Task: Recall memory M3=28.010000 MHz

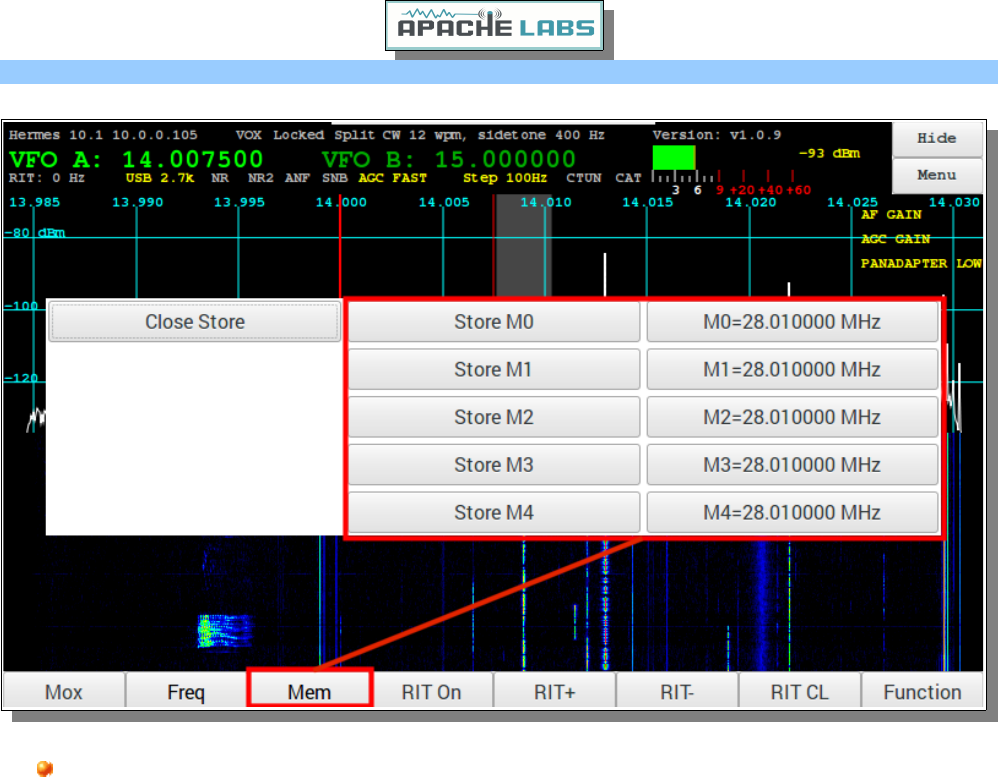Action: point(792,465)
